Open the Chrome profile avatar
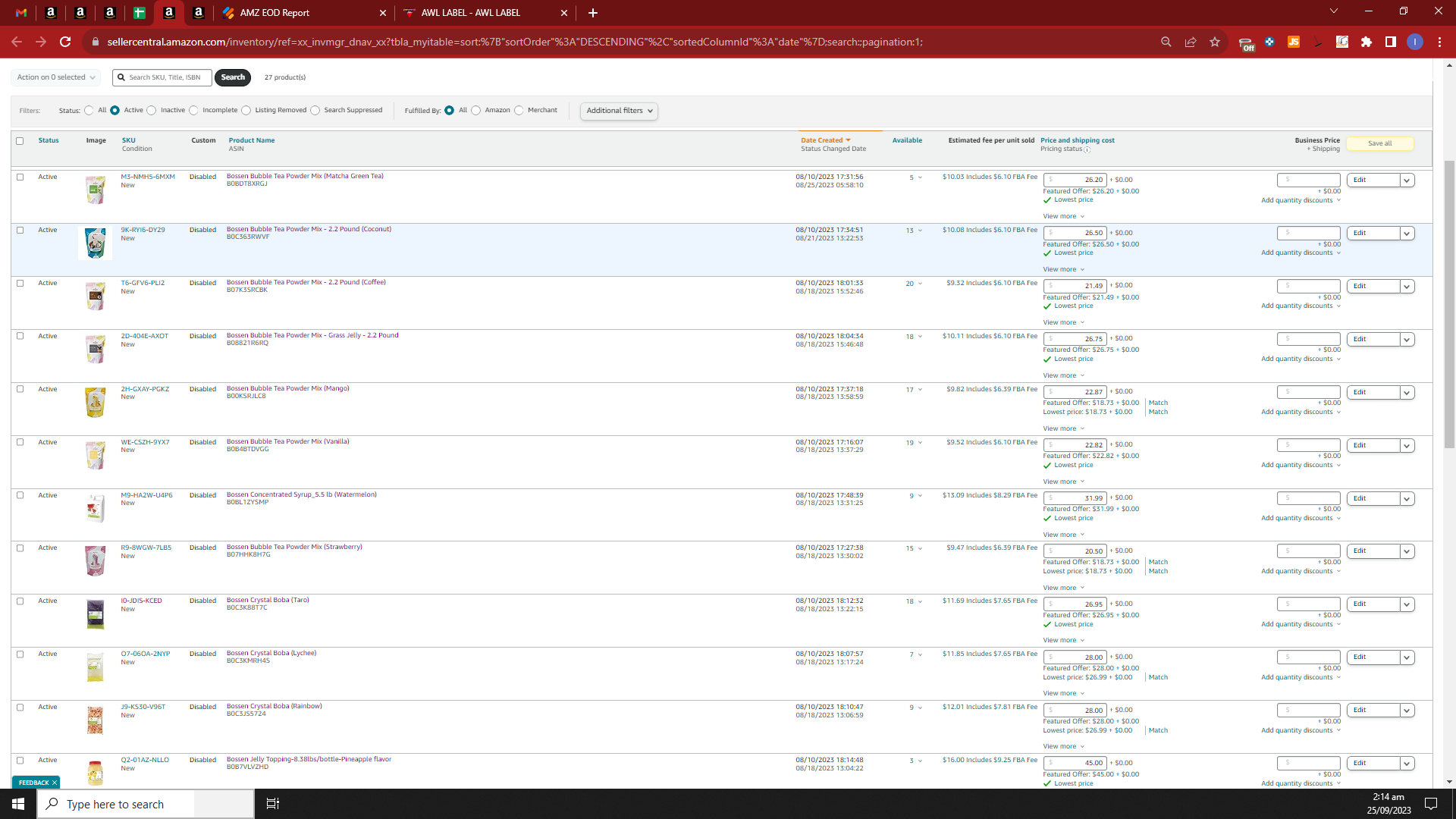This screenshot has width=1456, height=819. (x=1415, y=42)
